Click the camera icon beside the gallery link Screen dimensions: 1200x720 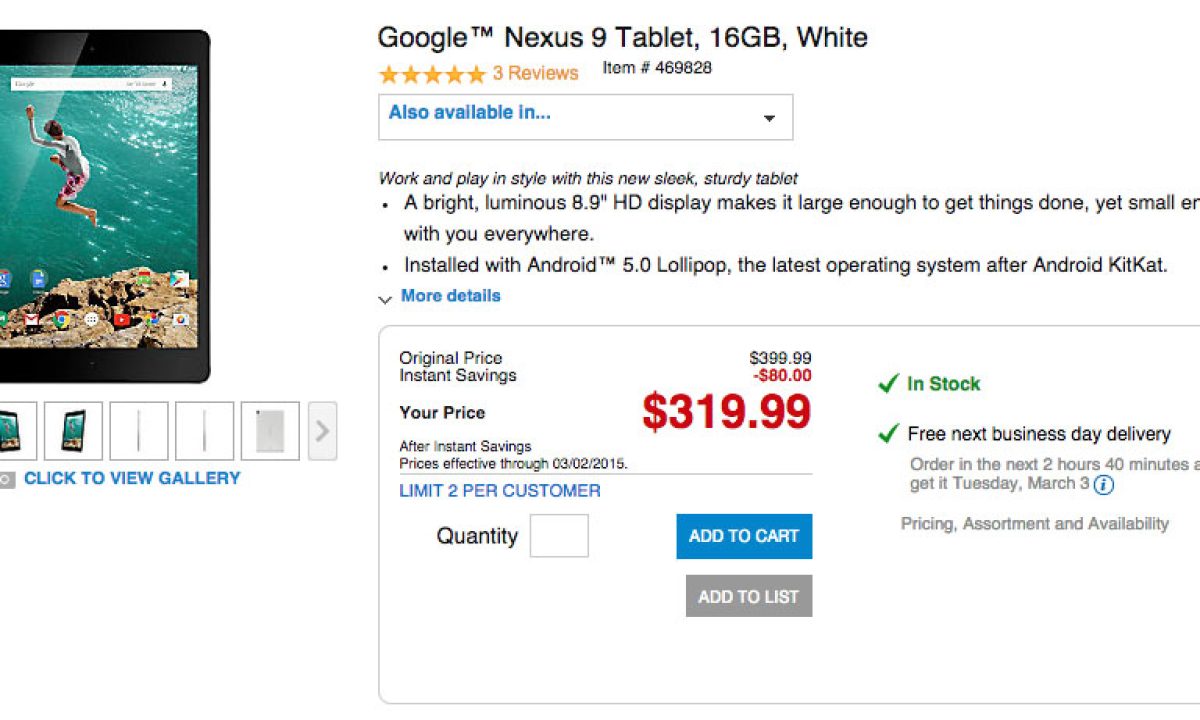(7, 479)
